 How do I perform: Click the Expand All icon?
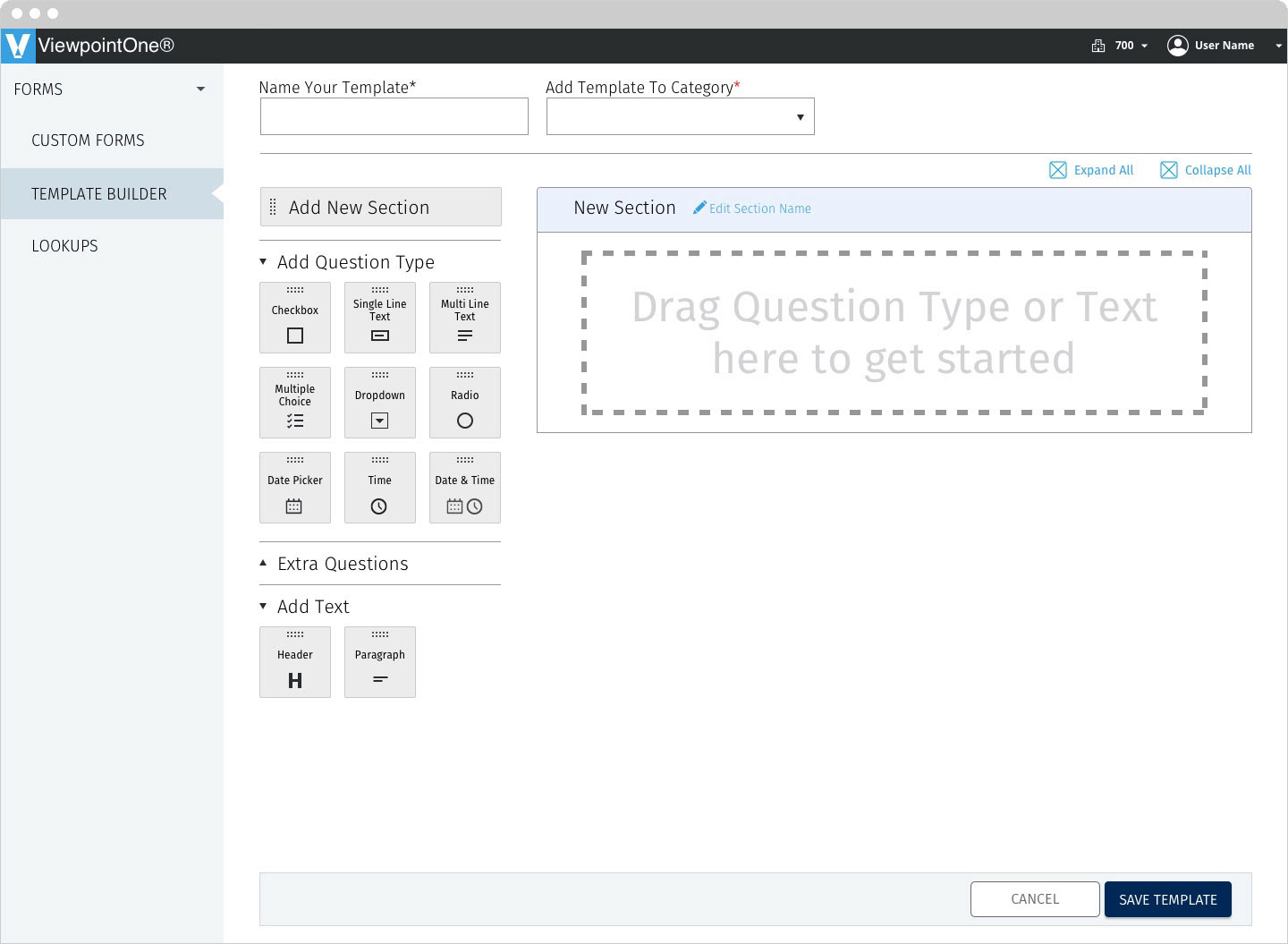1057,170
